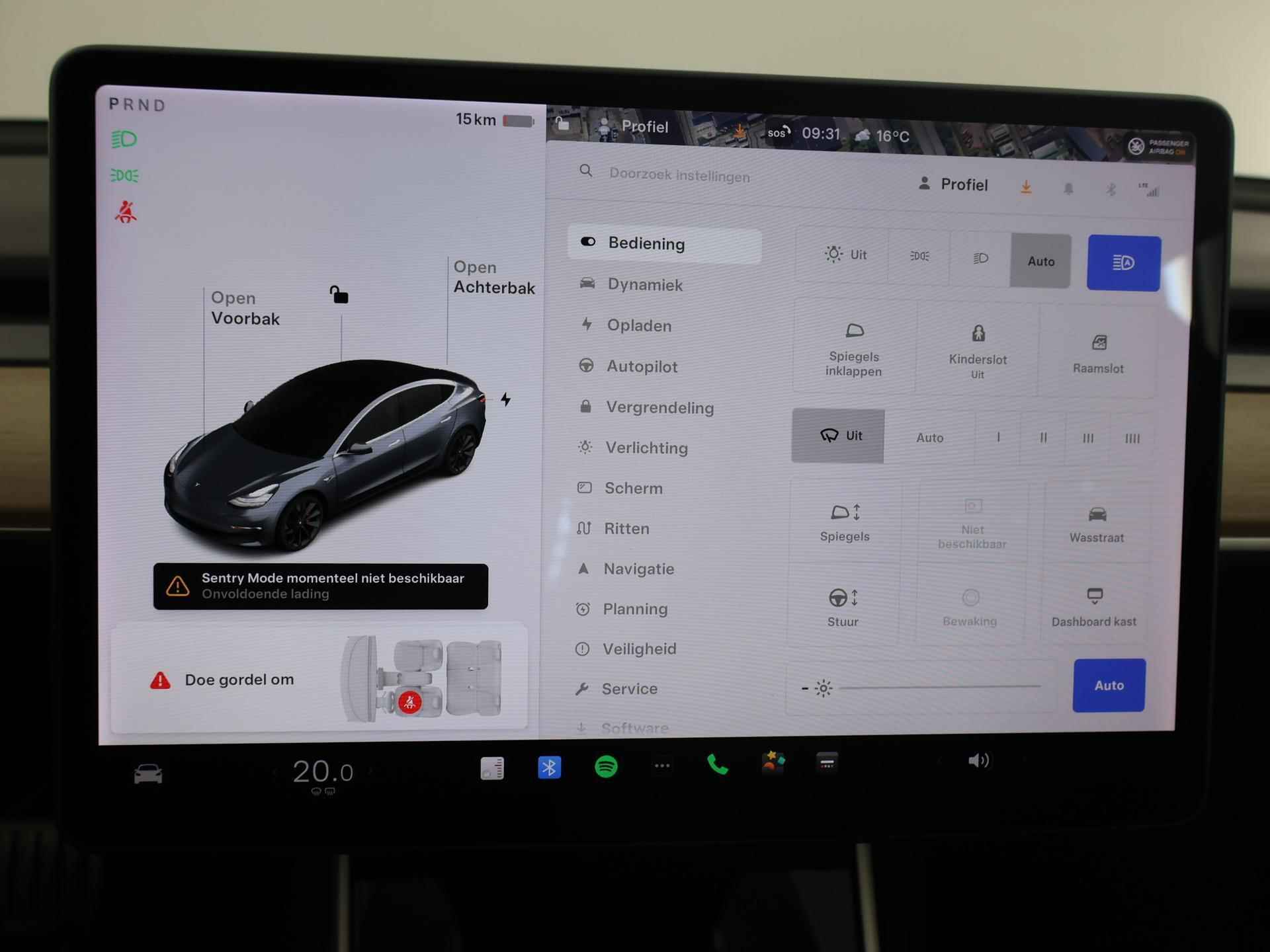Screen dimensions: 1270x952
Task: Toggle headlights to Auto mode
Action: [x=1041, y=260]
